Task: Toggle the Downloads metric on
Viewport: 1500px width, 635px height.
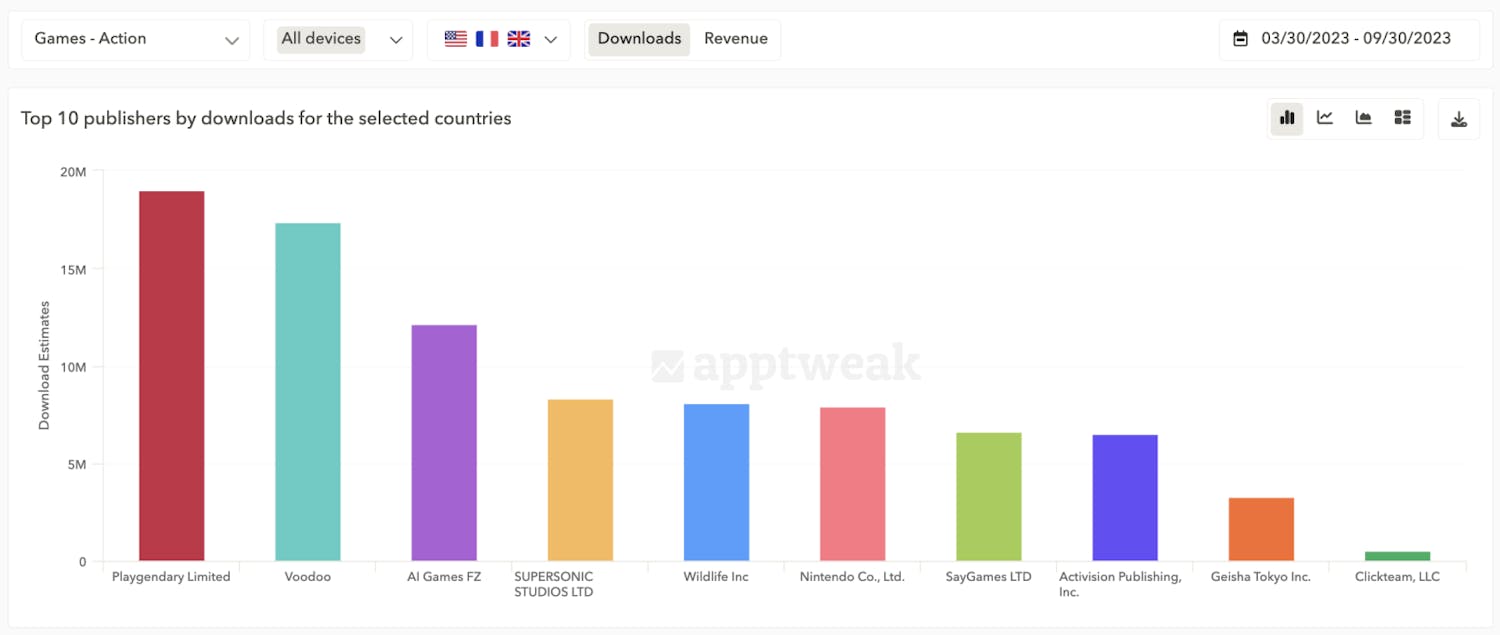Action: (x=638, y=39)
